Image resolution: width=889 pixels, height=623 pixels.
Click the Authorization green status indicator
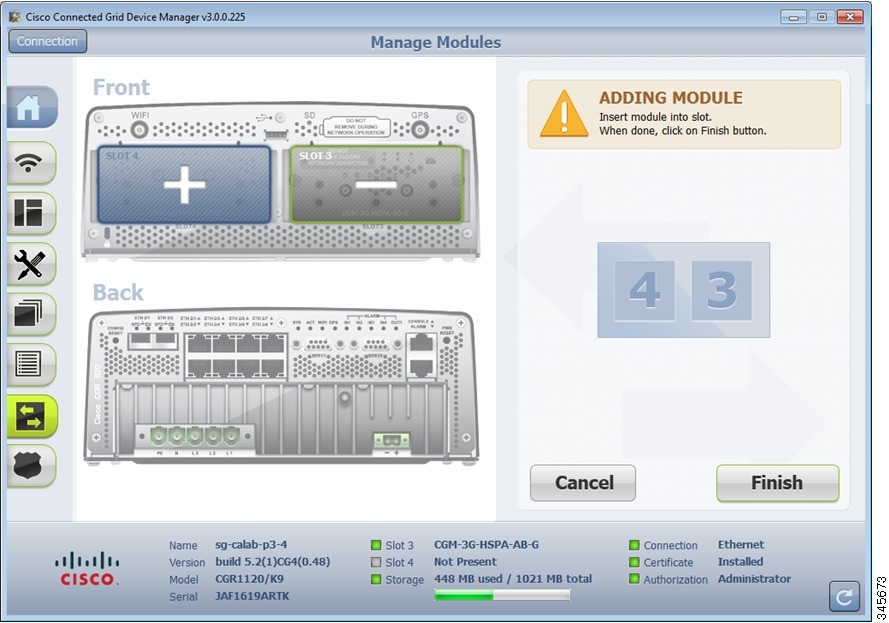point(634,579)
